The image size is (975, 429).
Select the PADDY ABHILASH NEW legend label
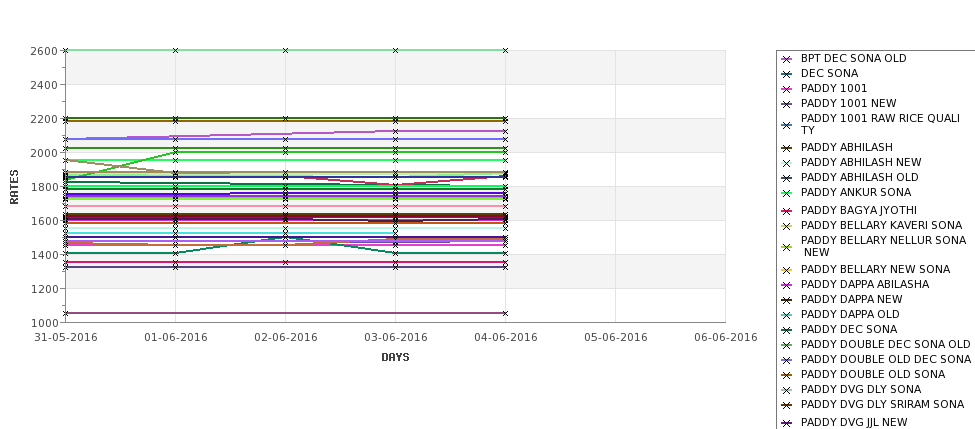pos(861,162)
